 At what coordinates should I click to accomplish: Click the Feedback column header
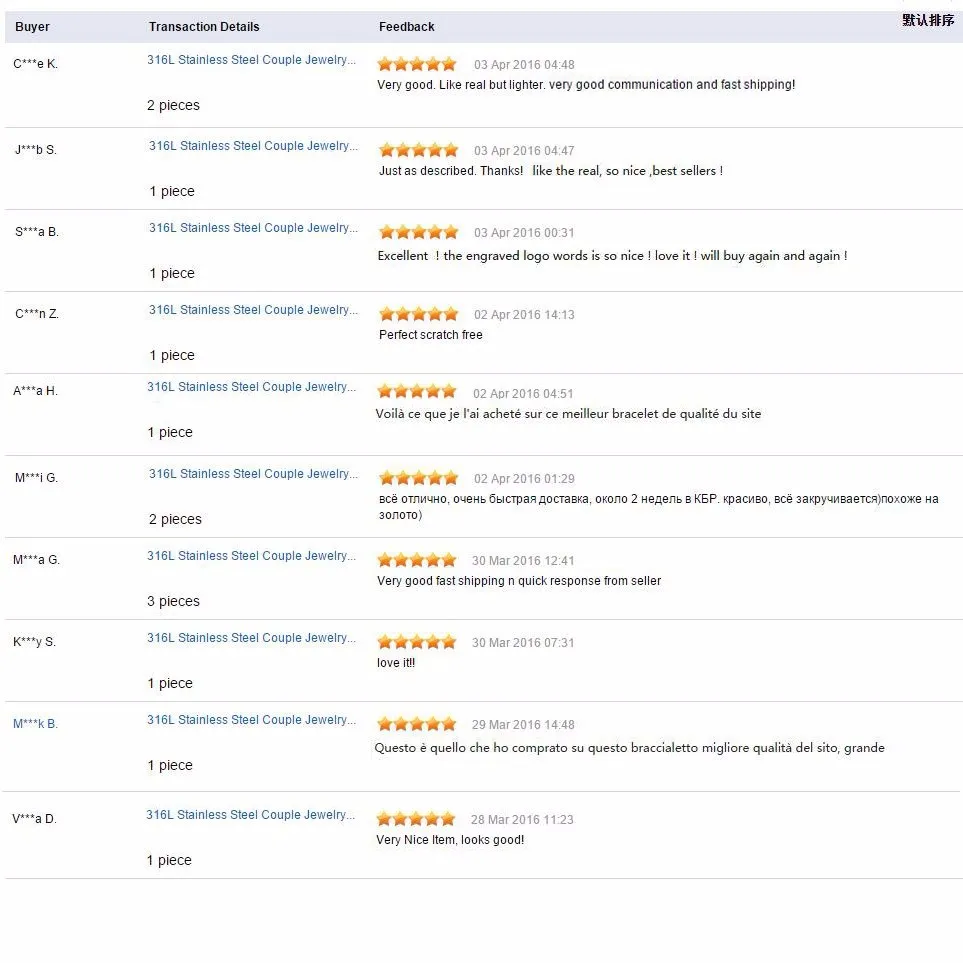[406, 27]
